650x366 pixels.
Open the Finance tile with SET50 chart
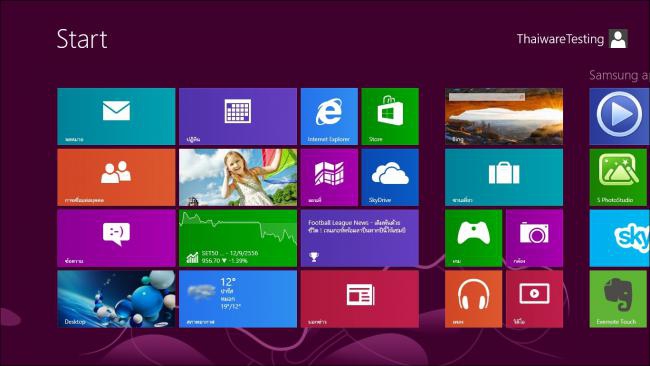click(238, 238)
